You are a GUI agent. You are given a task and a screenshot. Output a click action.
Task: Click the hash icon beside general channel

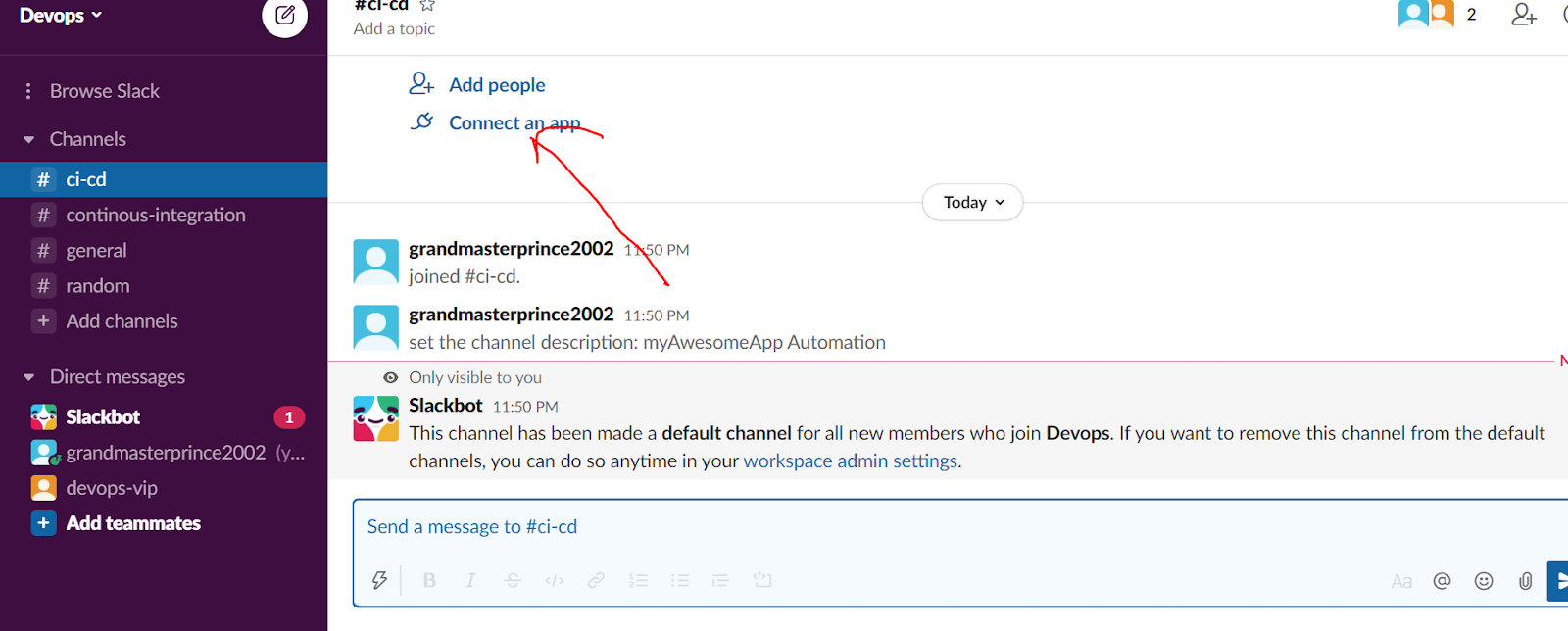click(x=43, y=250)
